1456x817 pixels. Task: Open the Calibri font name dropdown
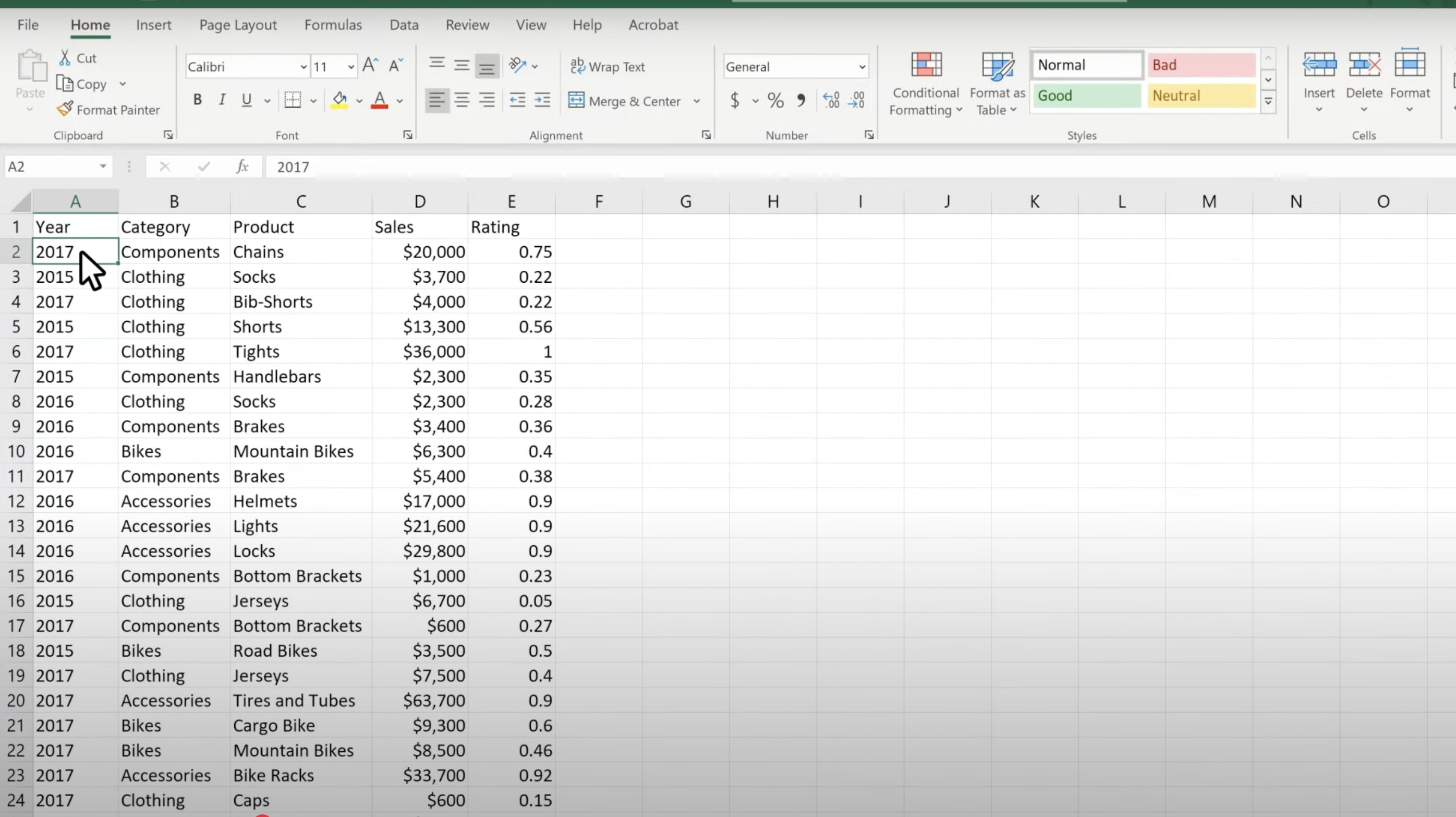point(303,67)
